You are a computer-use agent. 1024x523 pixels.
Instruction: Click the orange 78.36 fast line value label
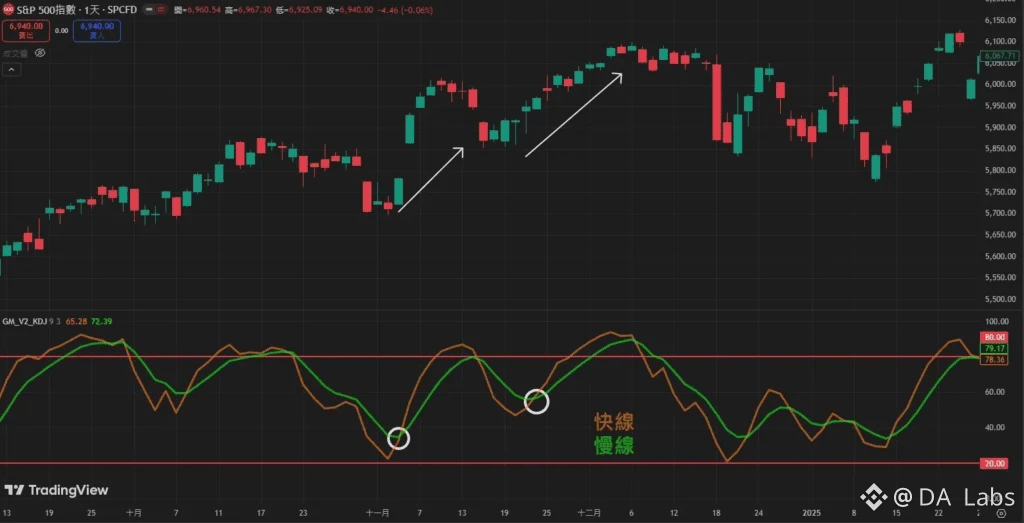[x=994, y=360]
